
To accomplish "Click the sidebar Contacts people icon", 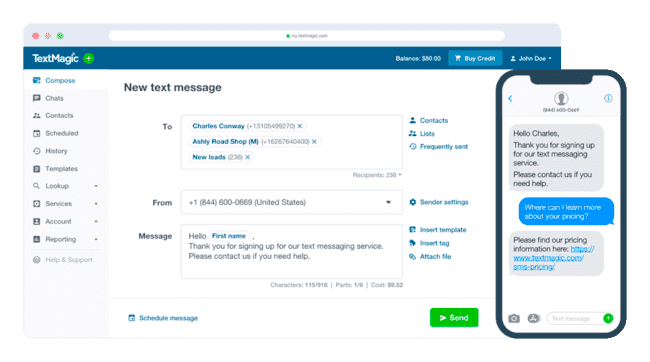I will pos(36,116).
